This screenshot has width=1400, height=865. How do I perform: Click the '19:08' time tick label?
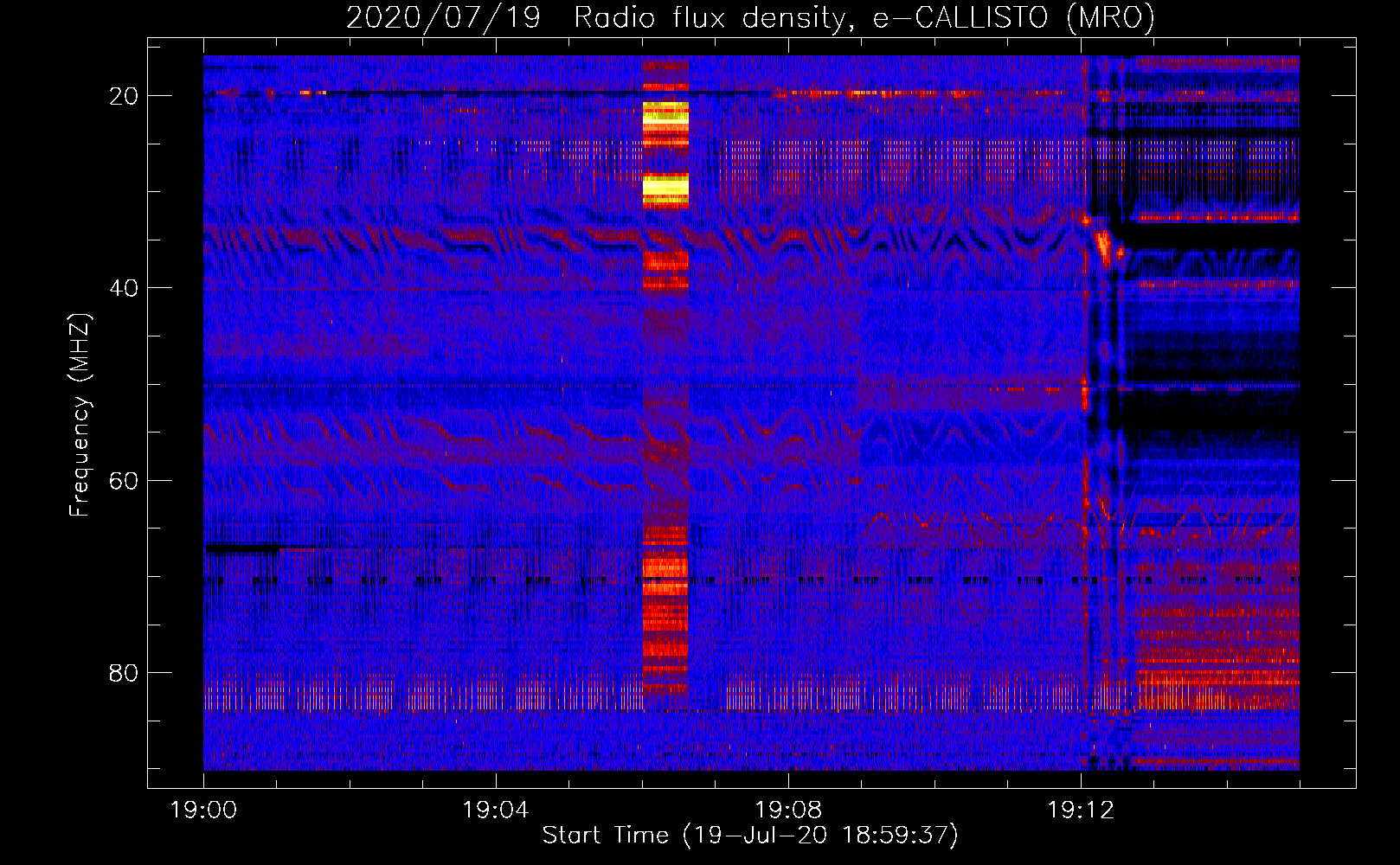[788, 811]
